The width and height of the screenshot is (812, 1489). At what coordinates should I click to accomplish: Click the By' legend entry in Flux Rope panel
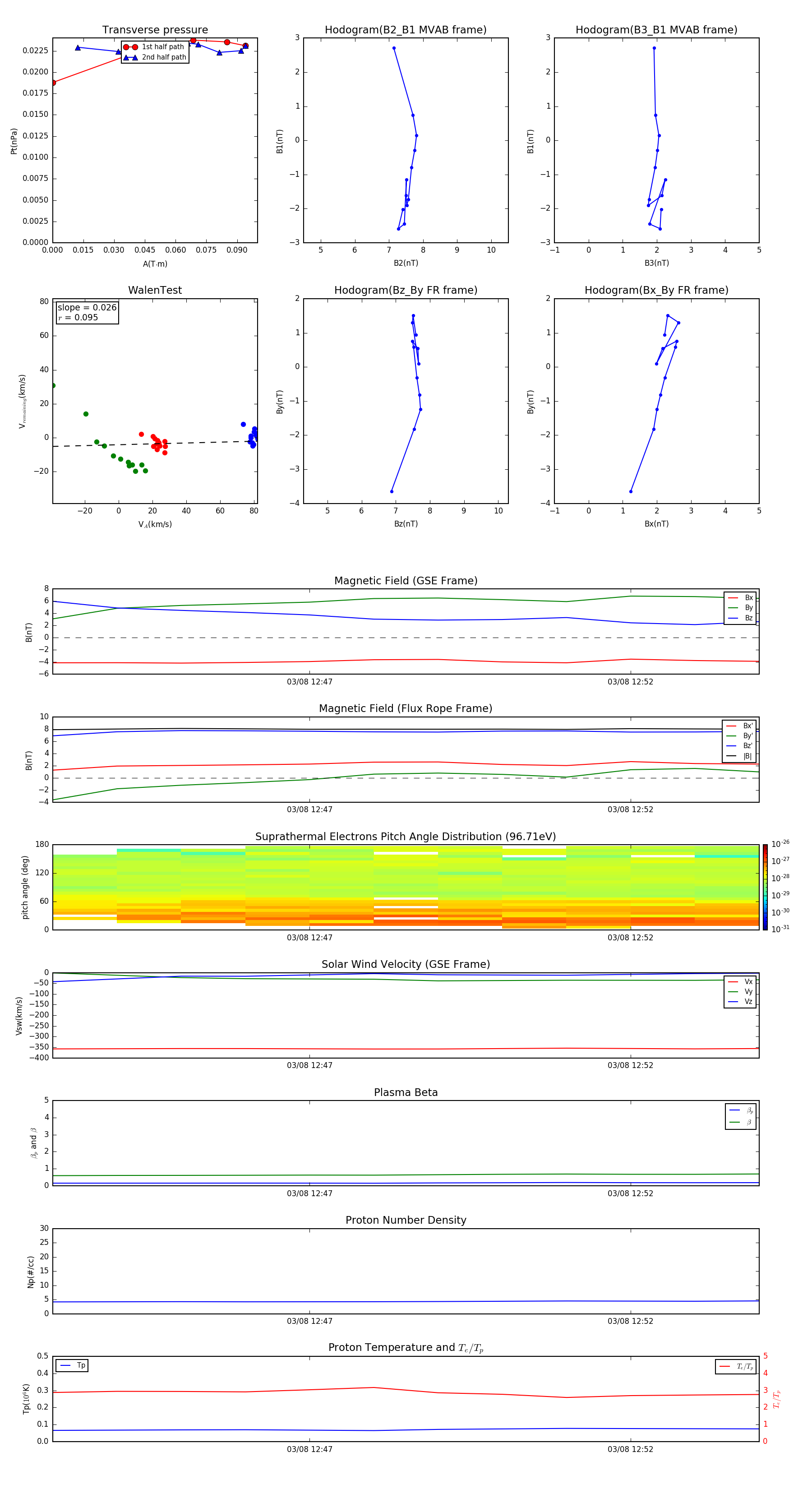740,736
